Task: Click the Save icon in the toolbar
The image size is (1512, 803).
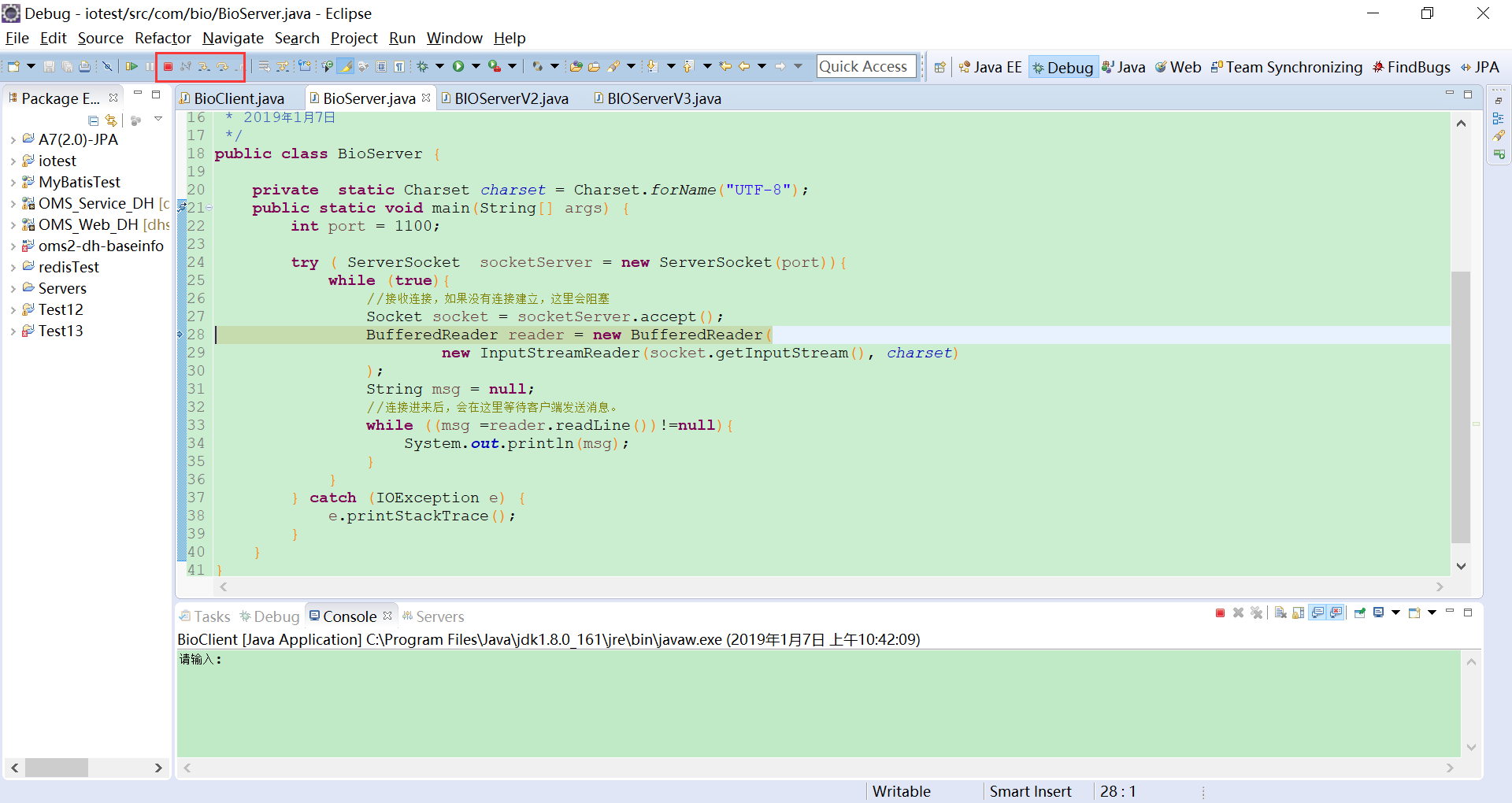Action: coord(49,67)
